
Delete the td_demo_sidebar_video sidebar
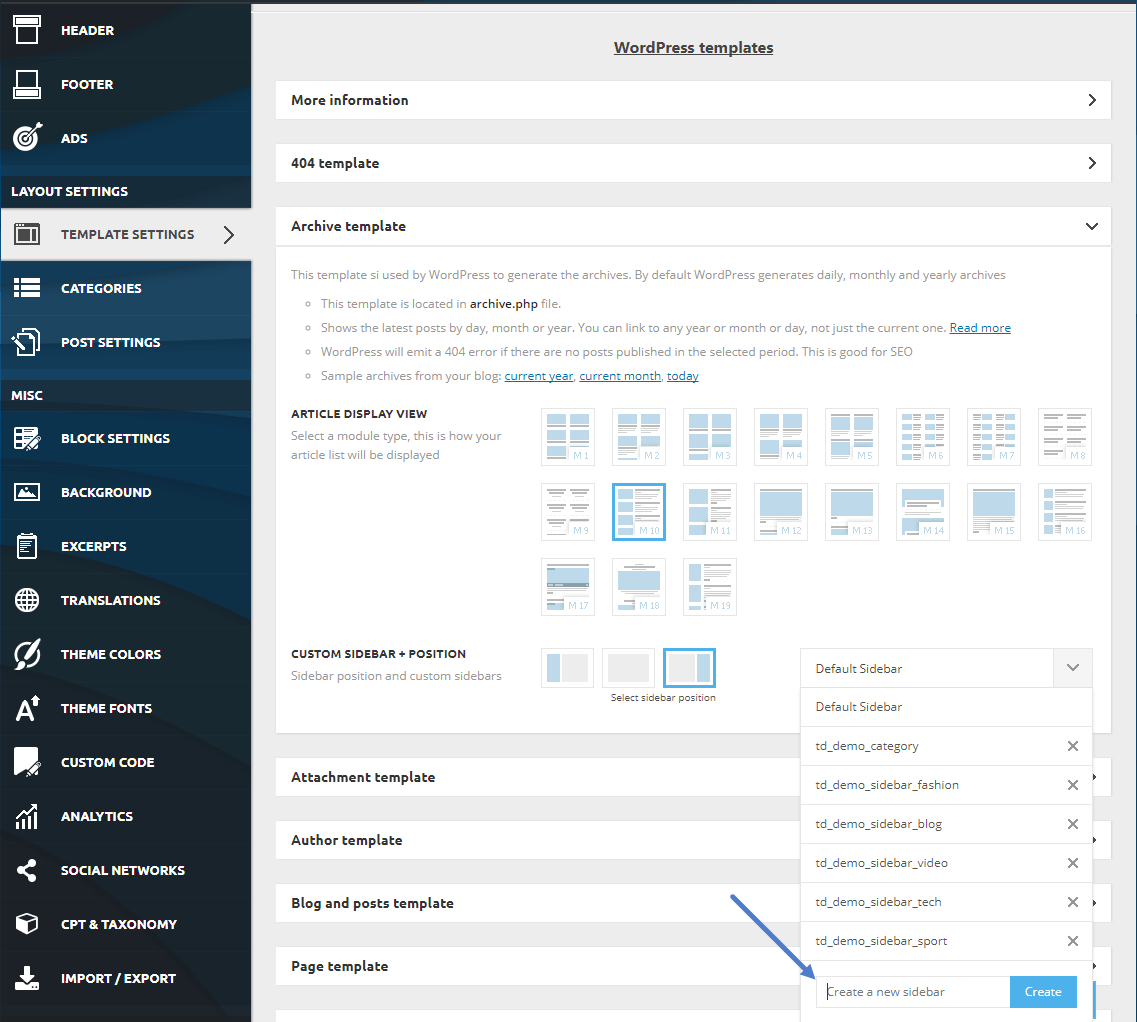coord(1072,863)
